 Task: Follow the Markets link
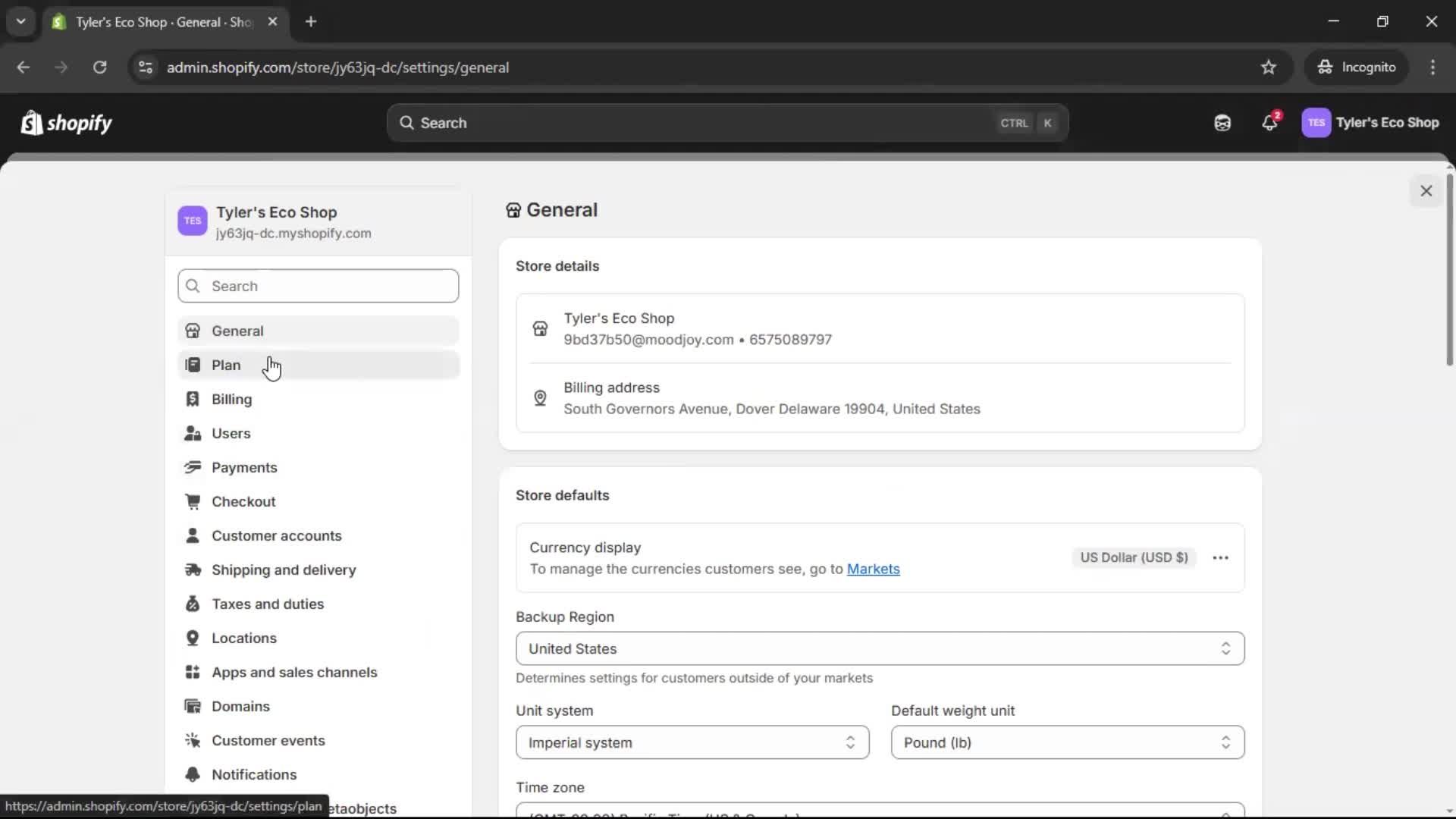[x=873, y=569]
